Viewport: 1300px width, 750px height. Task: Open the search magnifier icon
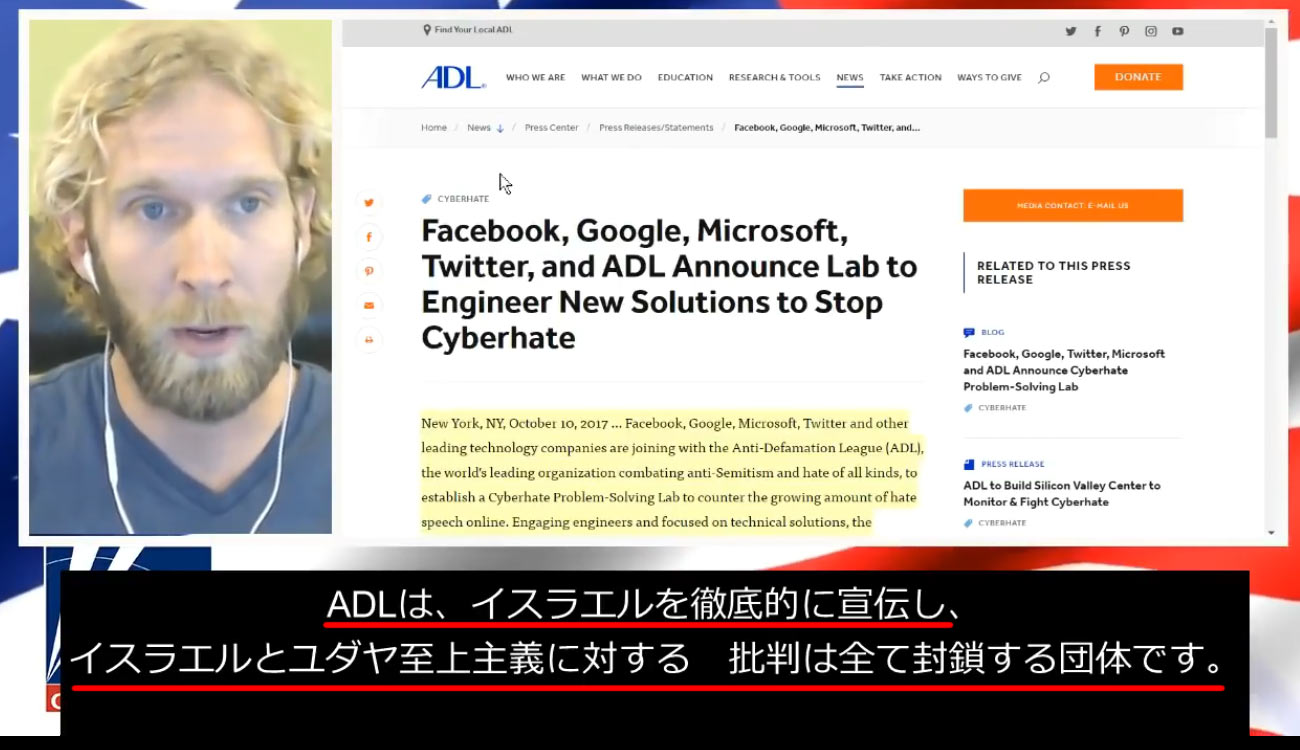1044,77
